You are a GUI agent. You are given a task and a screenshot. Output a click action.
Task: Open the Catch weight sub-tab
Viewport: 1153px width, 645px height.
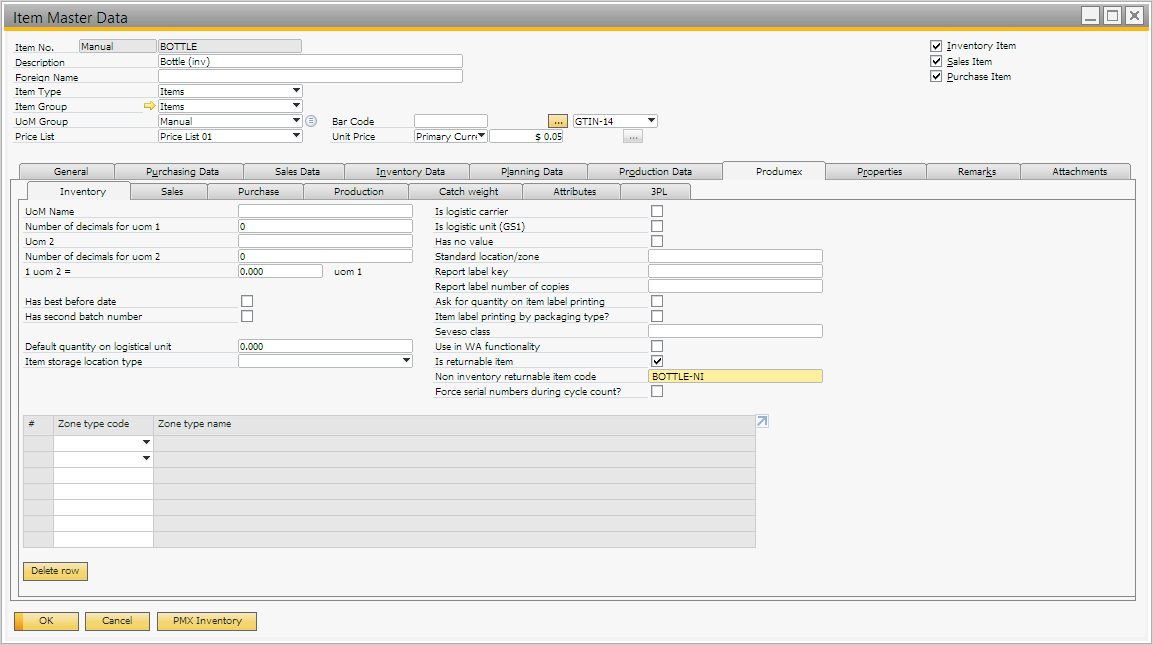pyautogui.click(x=467, y=191)
